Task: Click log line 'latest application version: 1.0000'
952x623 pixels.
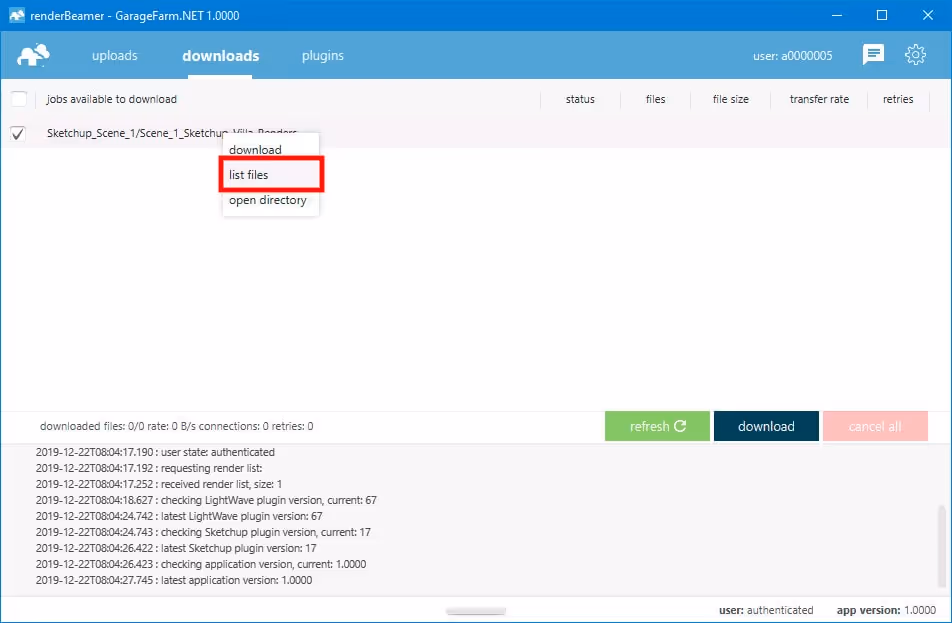Action: (x=174, y=580)
